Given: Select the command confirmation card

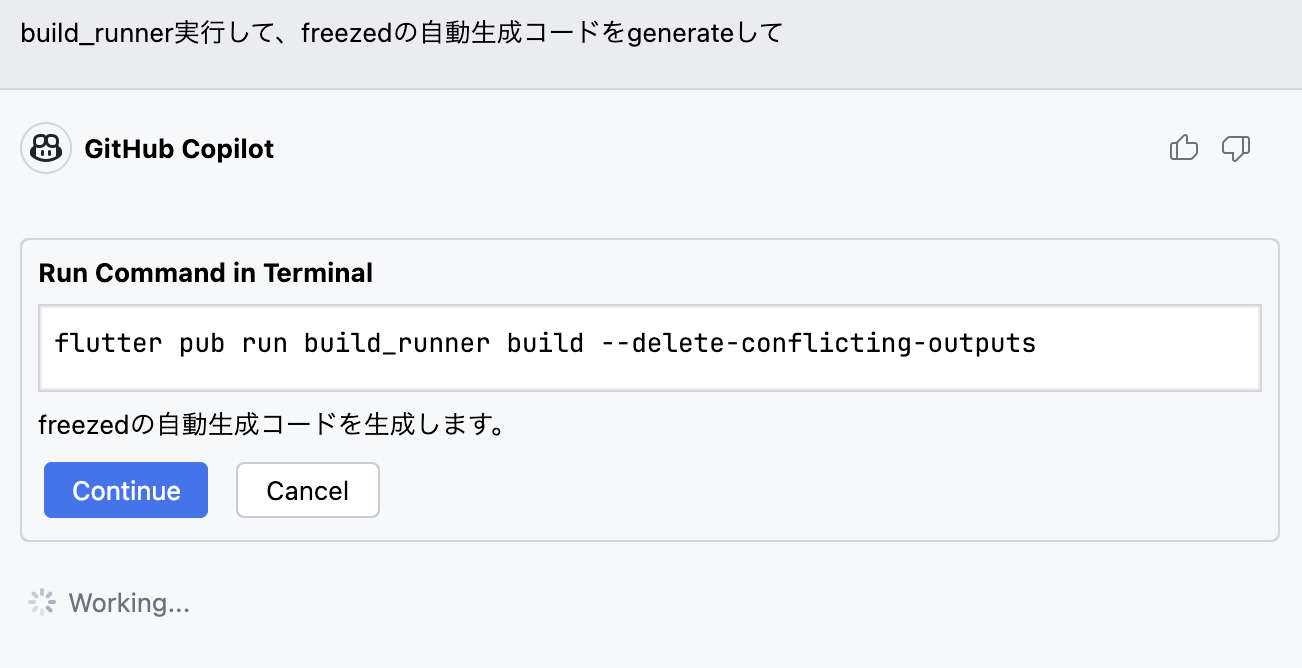Looking at the screenshot, I should pos(650,388).
